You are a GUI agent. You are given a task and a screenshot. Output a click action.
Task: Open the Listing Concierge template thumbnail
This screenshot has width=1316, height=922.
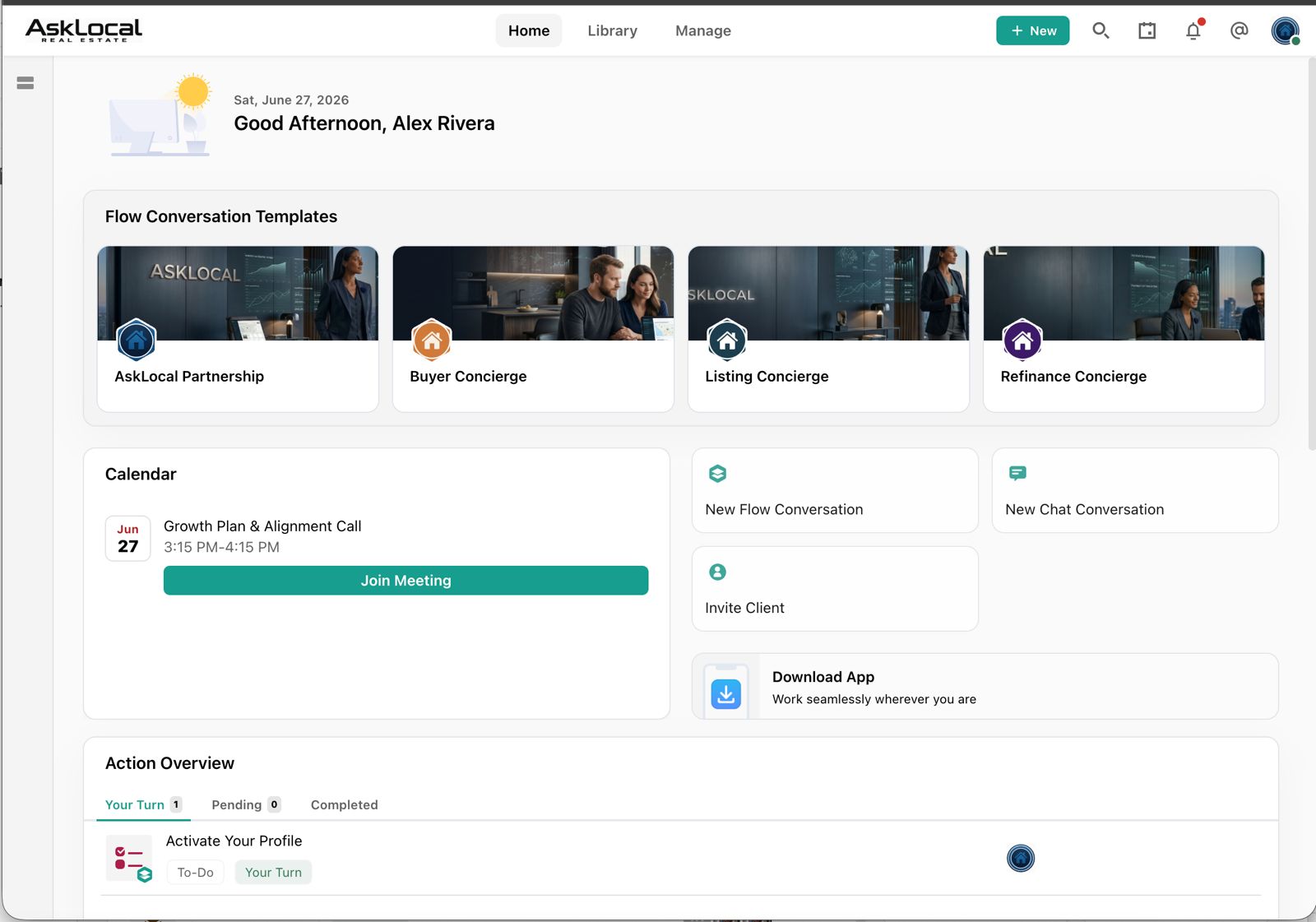828,294
